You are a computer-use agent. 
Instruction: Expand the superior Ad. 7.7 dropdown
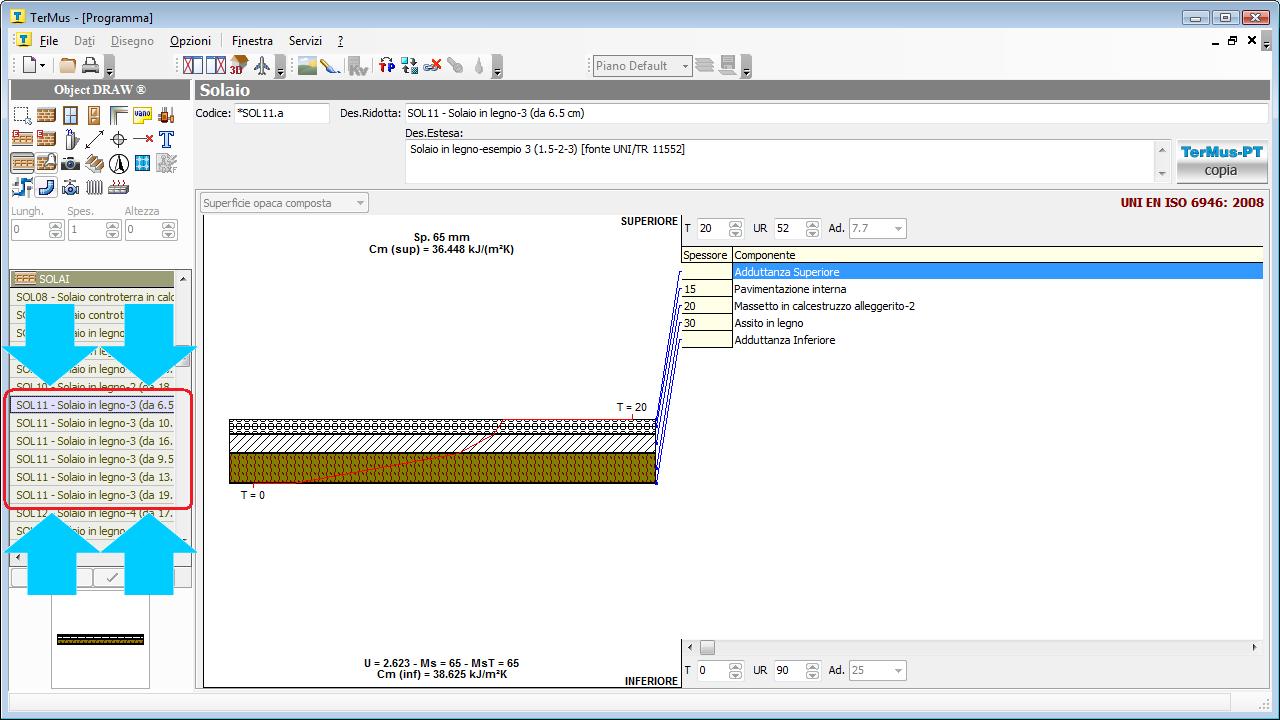(x=897, y=229)
